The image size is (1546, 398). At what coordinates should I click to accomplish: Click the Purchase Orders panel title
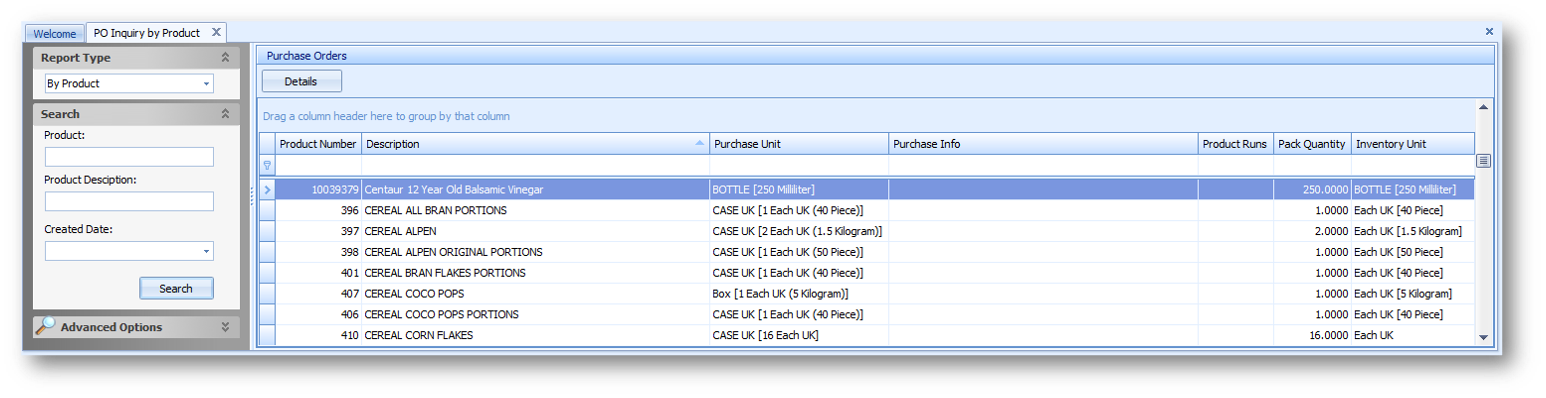[x=306, y=56]
